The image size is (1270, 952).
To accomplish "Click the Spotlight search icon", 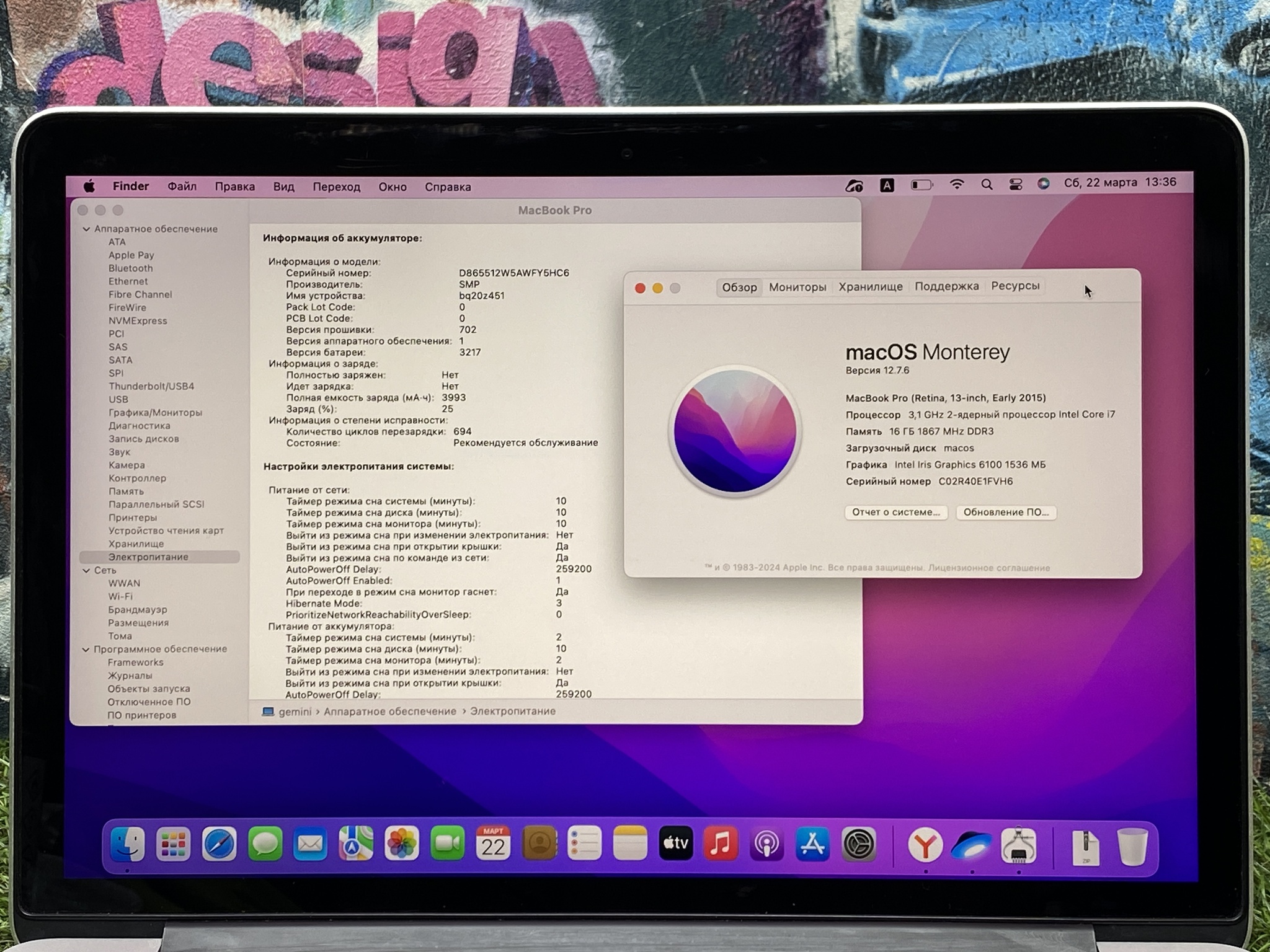I will coord(987,185).
